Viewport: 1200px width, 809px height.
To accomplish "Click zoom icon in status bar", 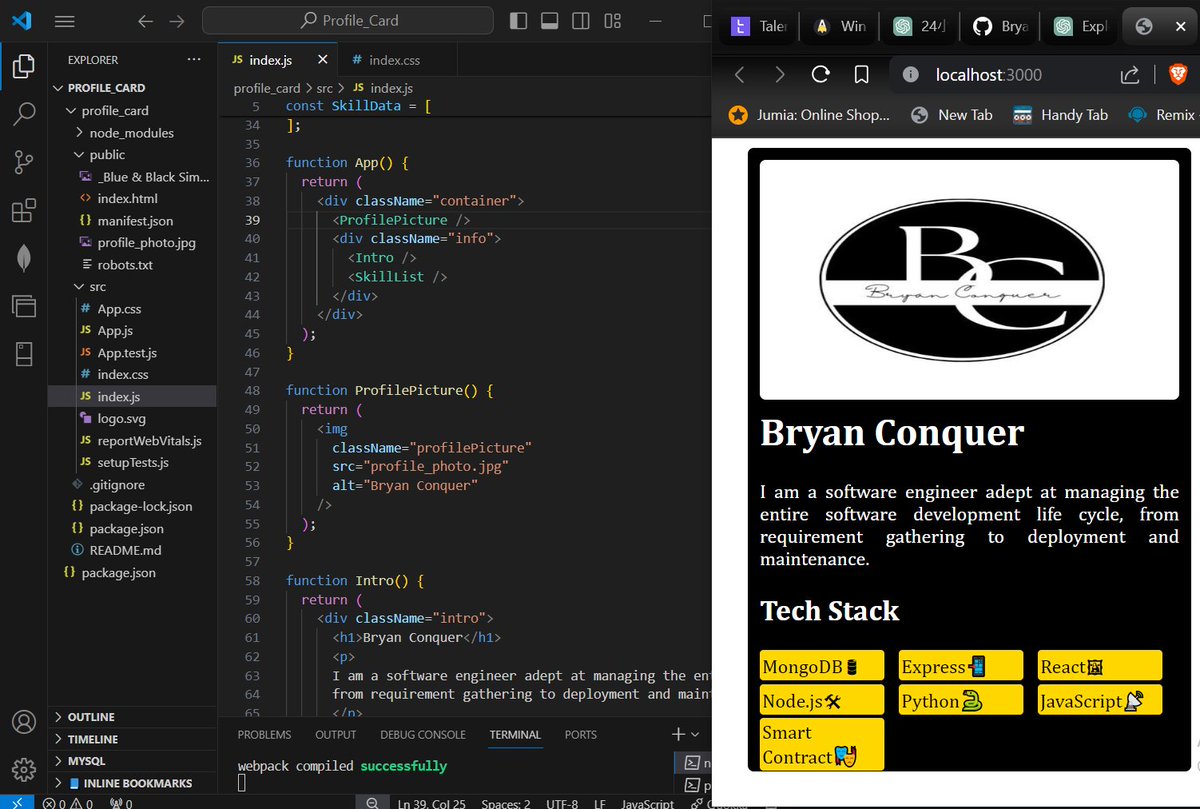I will coord(372,803).
